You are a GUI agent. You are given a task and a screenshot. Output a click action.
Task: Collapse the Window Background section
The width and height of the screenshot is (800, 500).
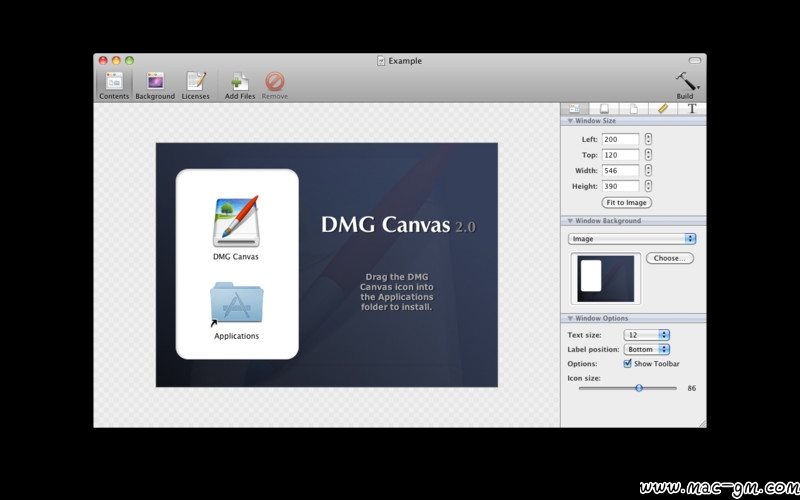570,221
